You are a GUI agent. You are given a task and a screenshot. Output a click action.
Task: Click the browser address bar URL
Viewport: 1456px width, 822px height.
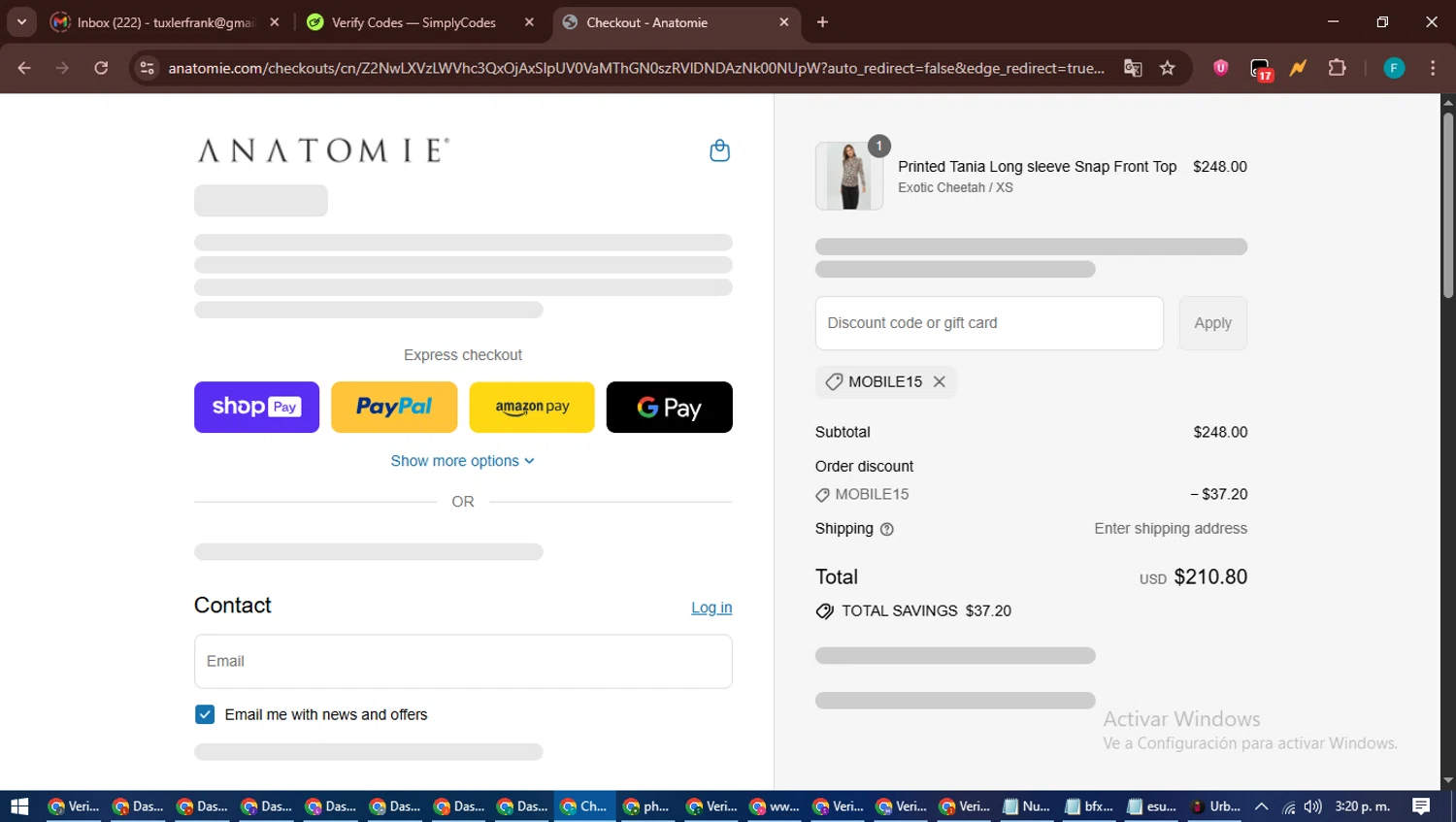[x=636, y=68]
